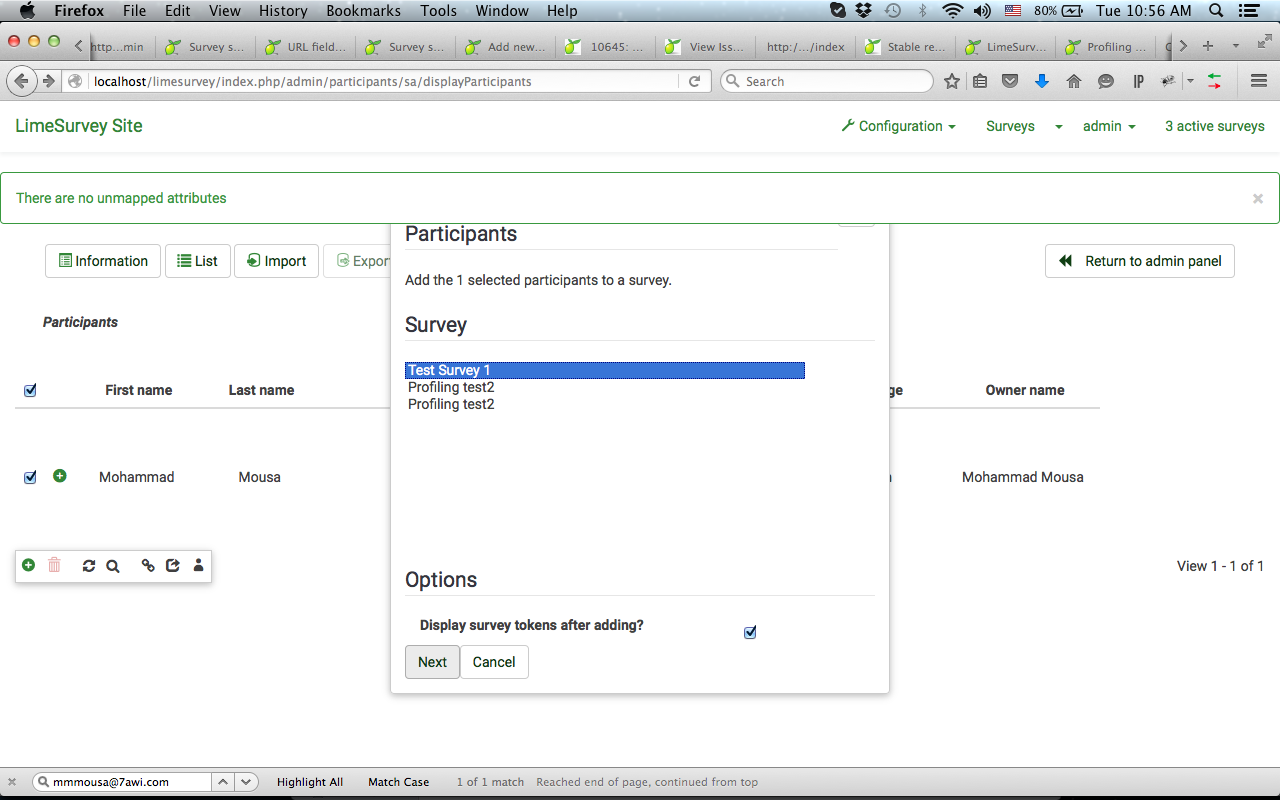Toggle the select-all checkbox in table header
The width and height of the screenshot is (1280, 800).
[x=30, y=390]
